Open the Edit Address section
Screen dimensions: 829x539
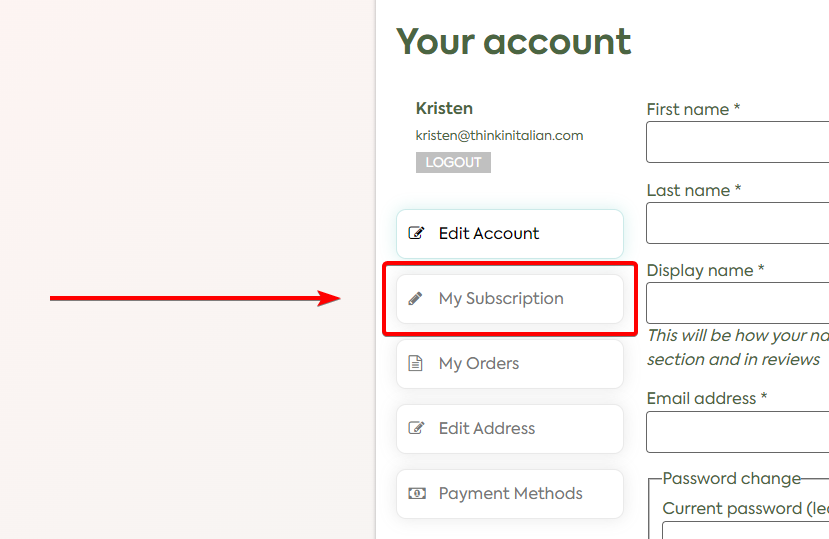[x=510, y=429]
